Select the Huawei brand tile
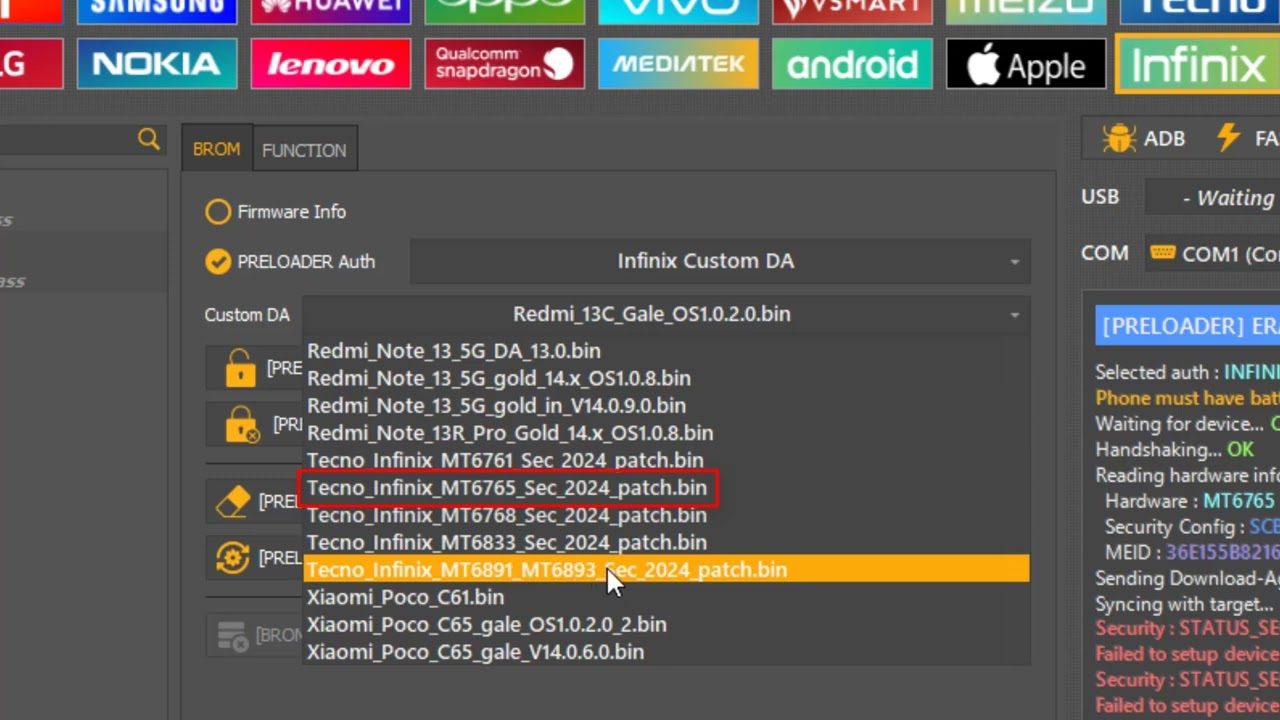The height and width of the screenshot is (720, 1280). point(330,10)
